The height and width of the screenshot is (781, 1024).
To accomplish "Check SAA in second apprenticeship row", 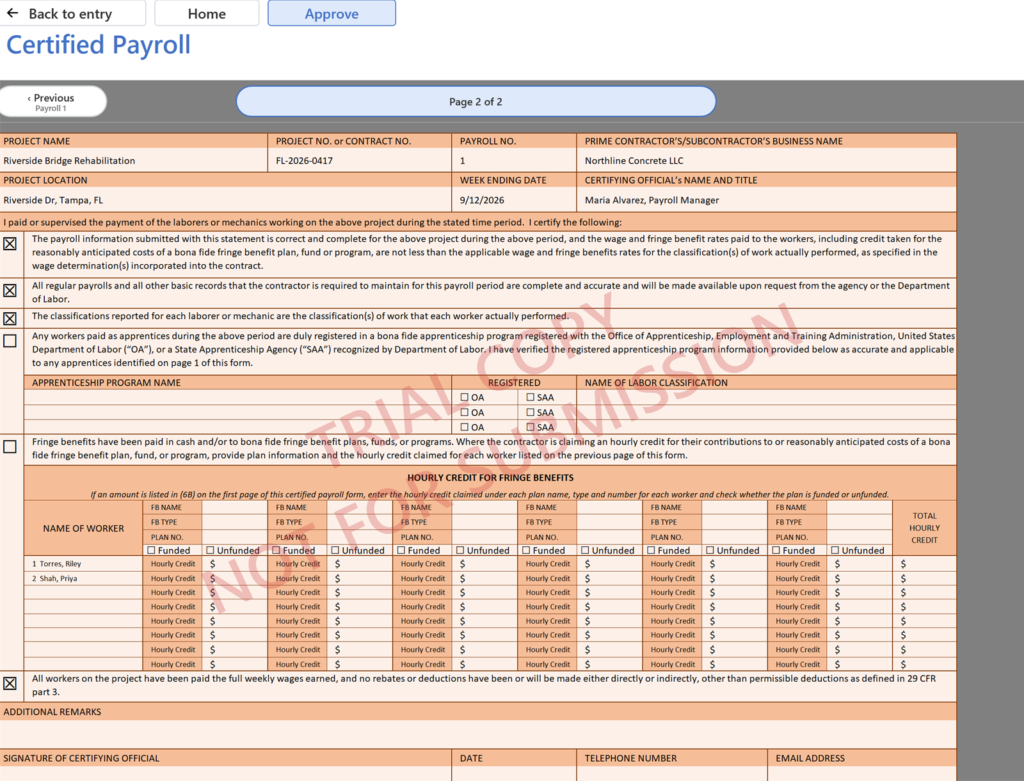I will 530,412.
